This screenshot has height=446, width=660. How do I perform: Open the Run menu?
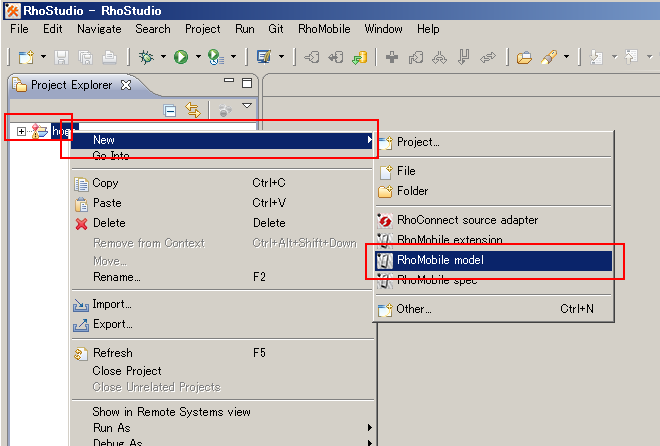point(245,29)
